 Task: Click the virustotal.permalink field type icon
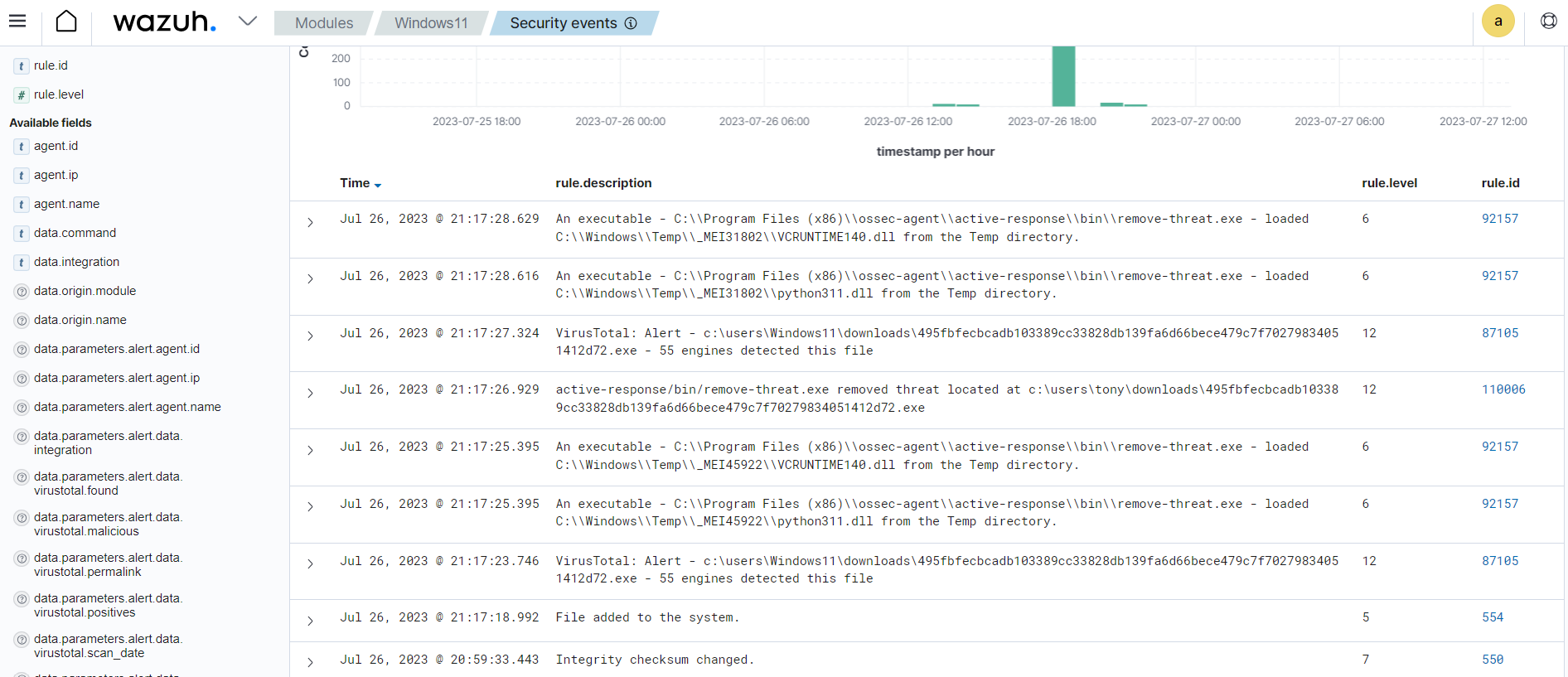point(22,559)
